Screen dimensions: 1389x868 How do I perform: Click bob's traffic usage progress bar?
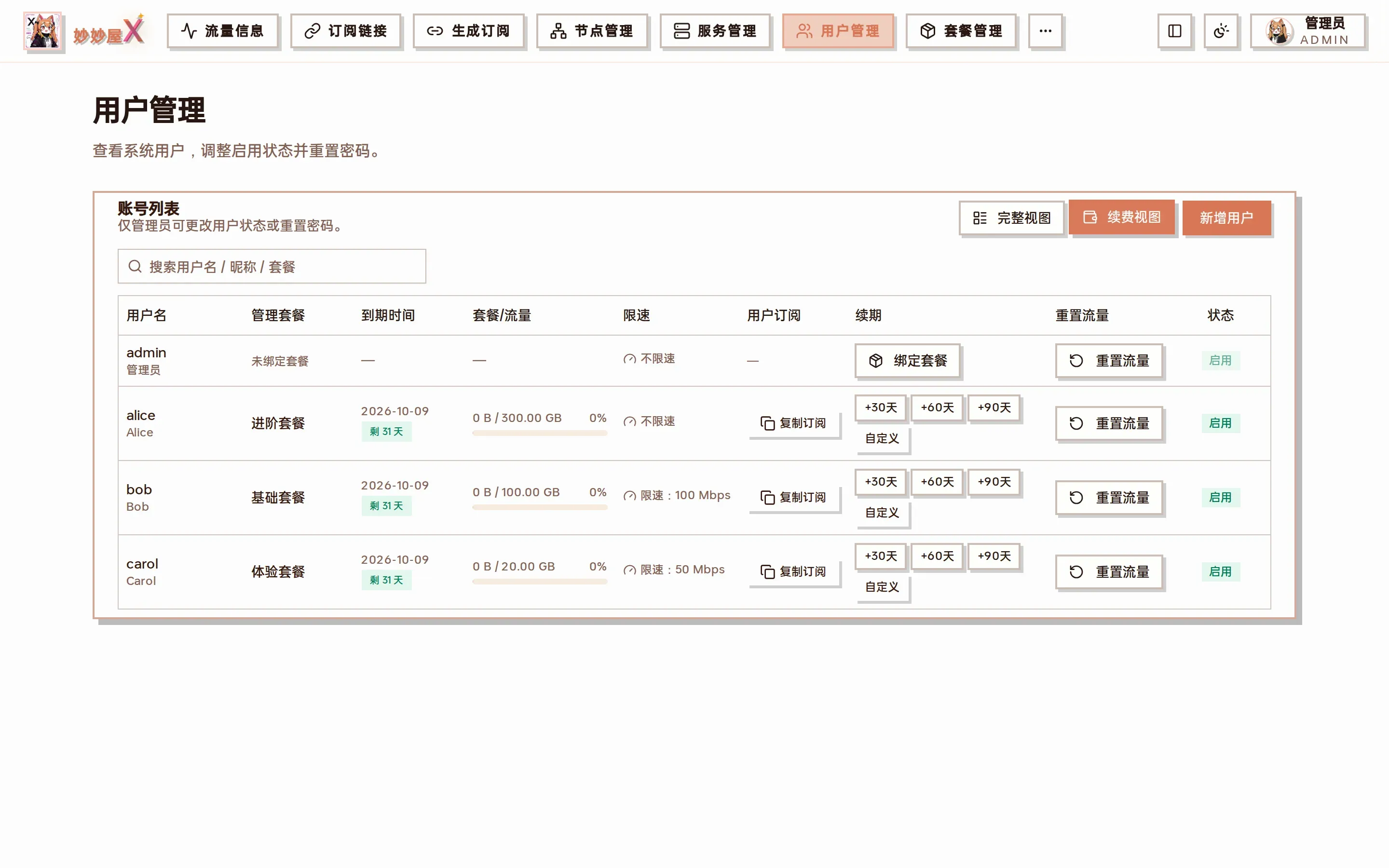click(x=540, y=507)
